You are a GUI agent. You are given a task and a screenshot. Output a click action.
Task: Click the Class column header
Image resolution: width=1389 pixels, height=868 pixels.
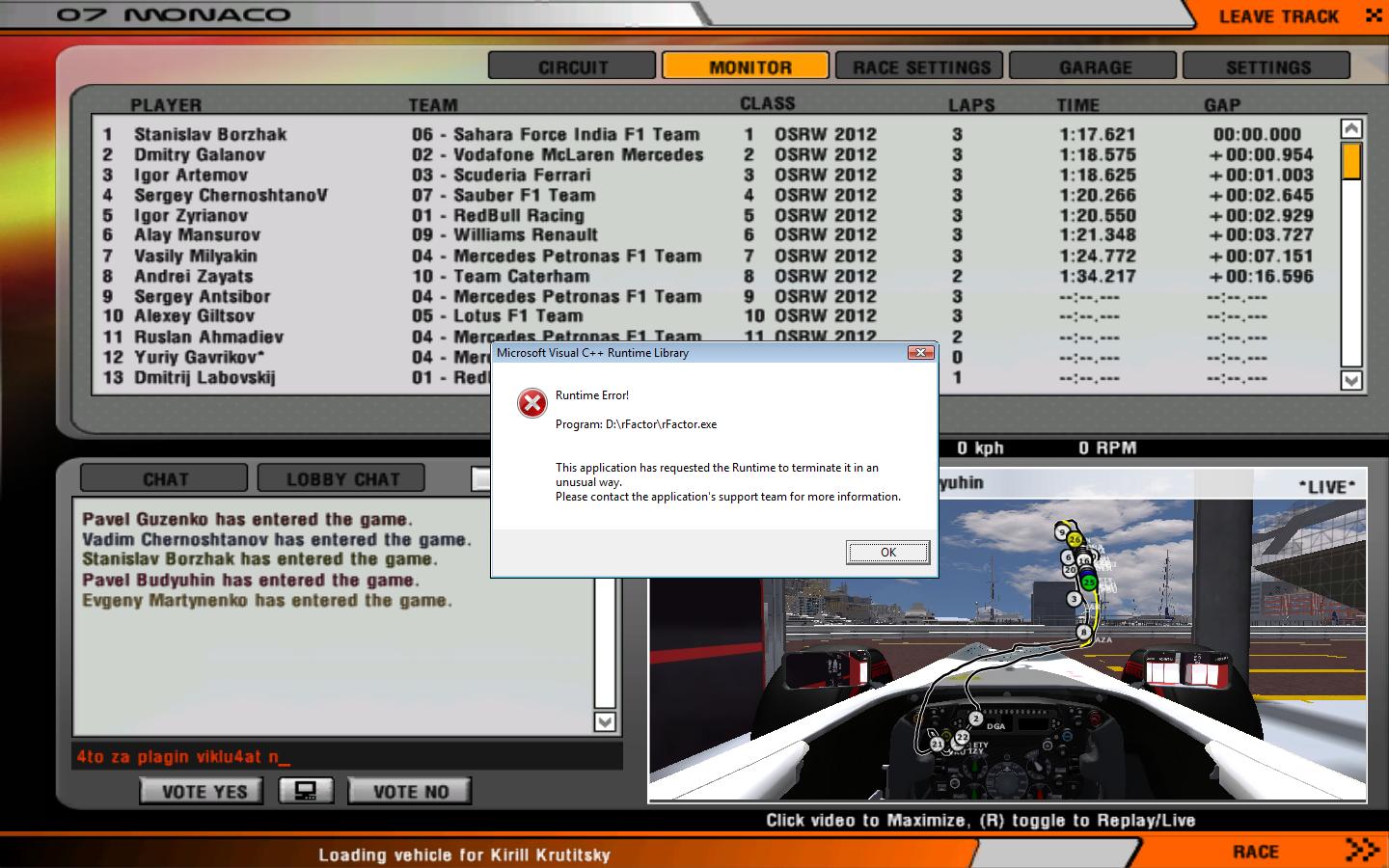point(768,103)
